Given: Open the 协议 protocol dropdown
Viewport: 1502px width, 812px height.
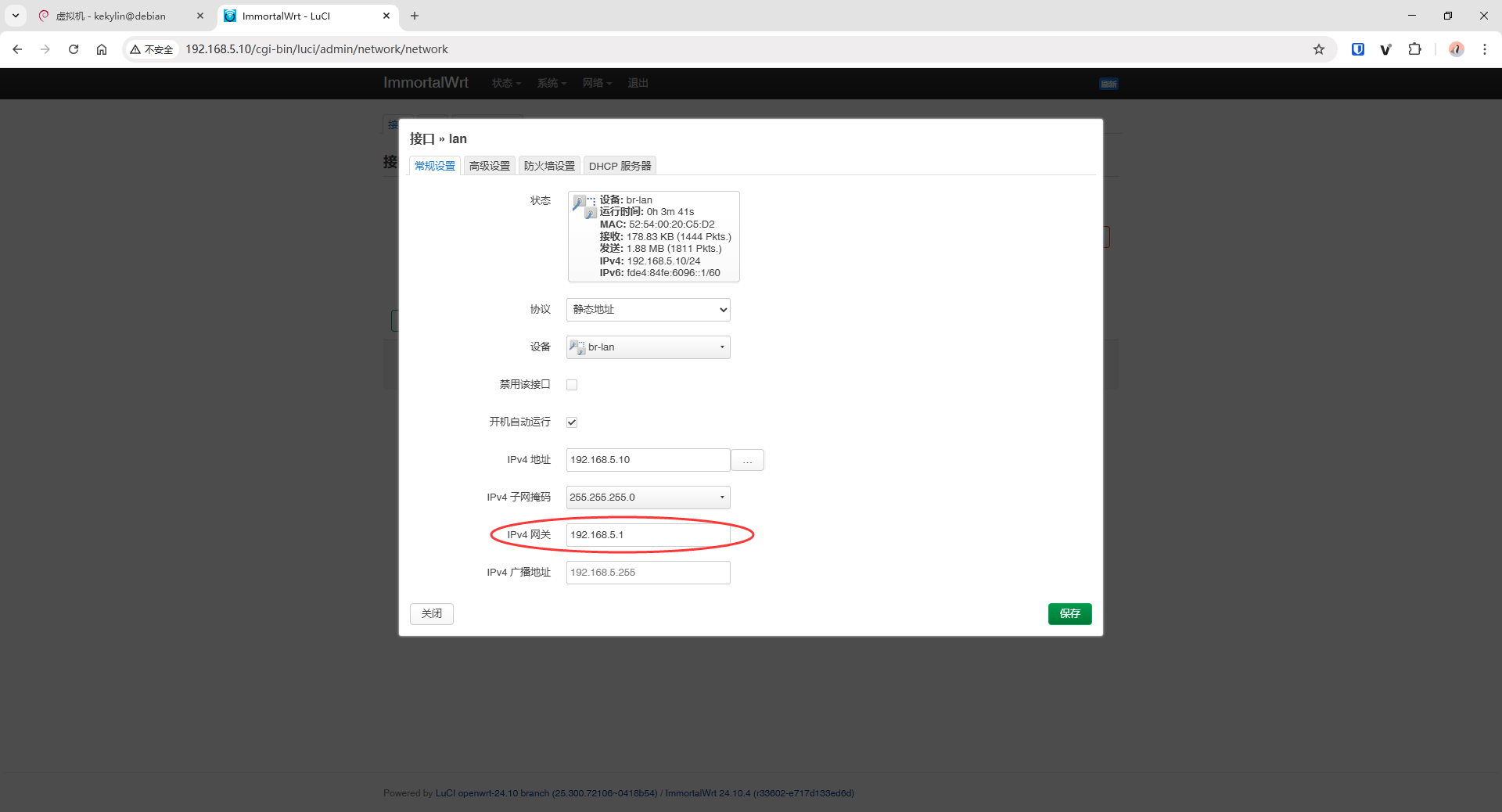Looking at the screenshot, I should [x=647, y=309].
